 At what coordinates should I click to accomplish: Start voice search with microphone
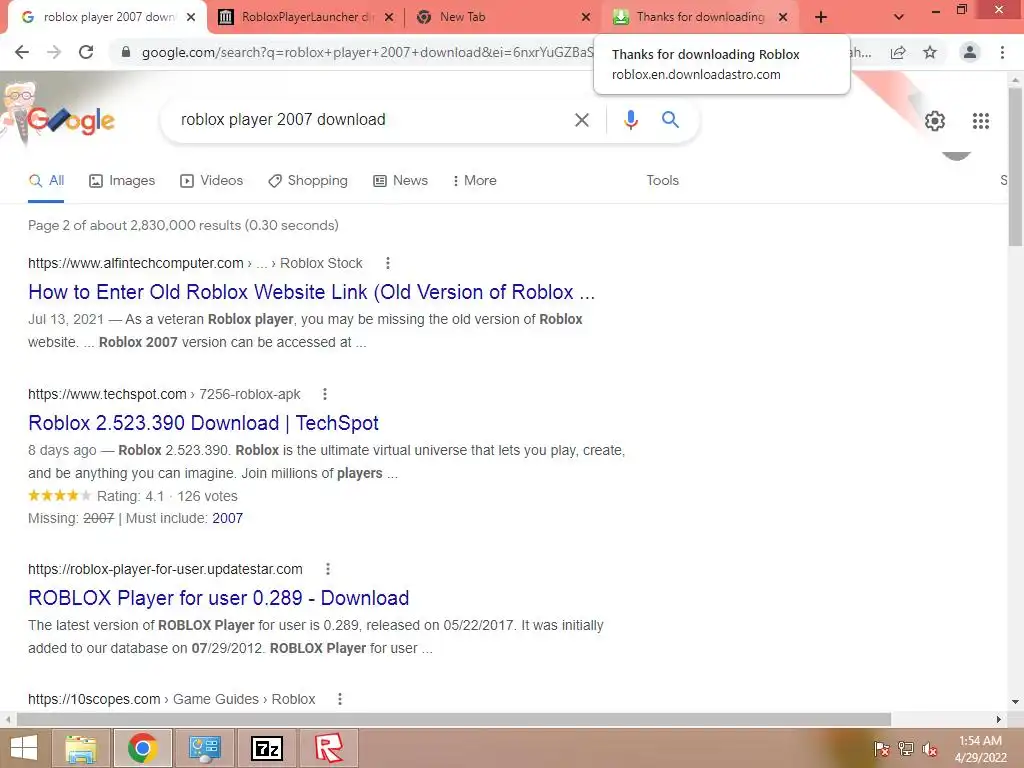click(x=630, y=120)
